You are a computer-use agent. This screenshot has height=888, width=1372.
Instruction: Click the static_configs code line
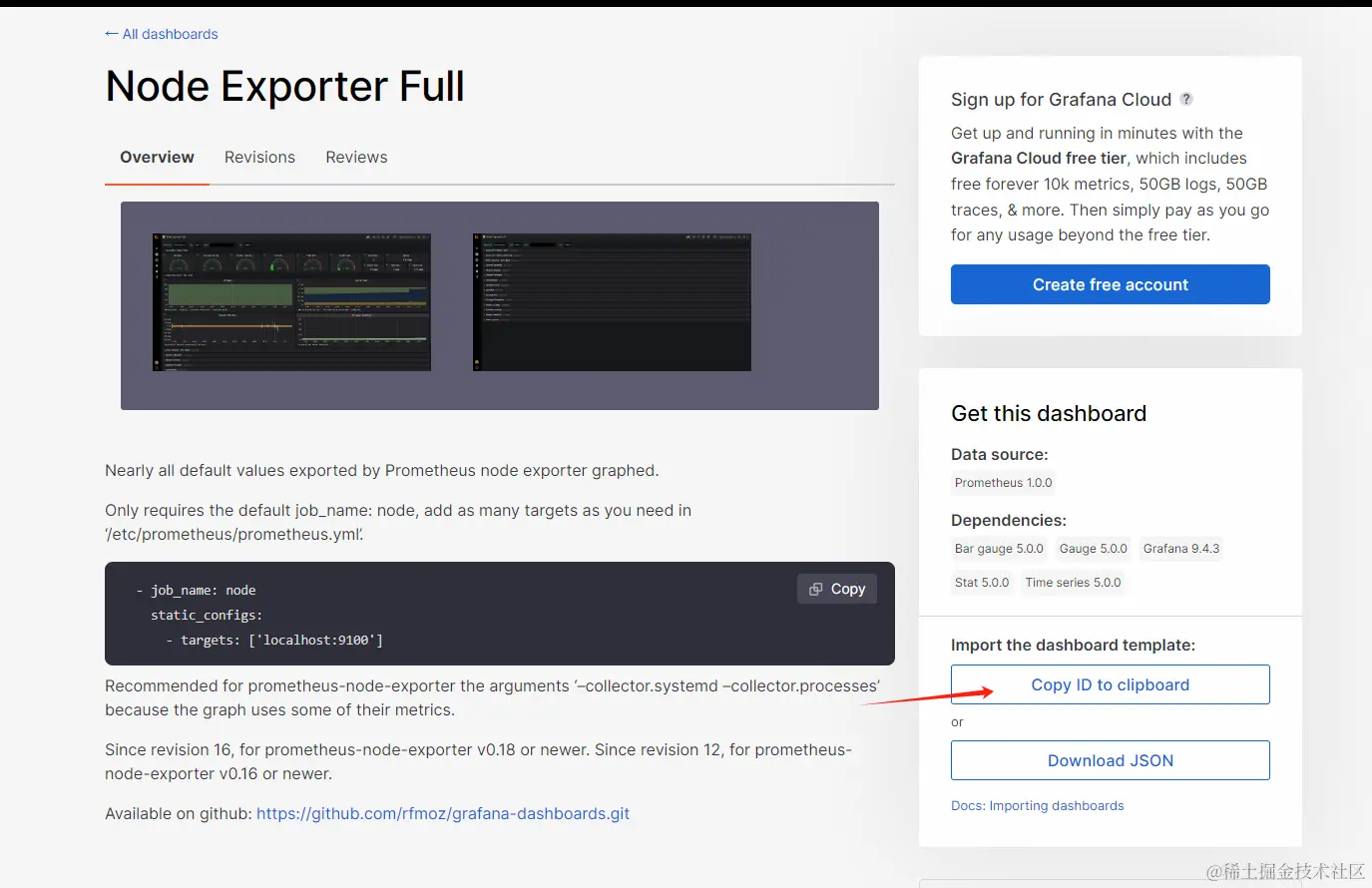(x=207, y=616)
